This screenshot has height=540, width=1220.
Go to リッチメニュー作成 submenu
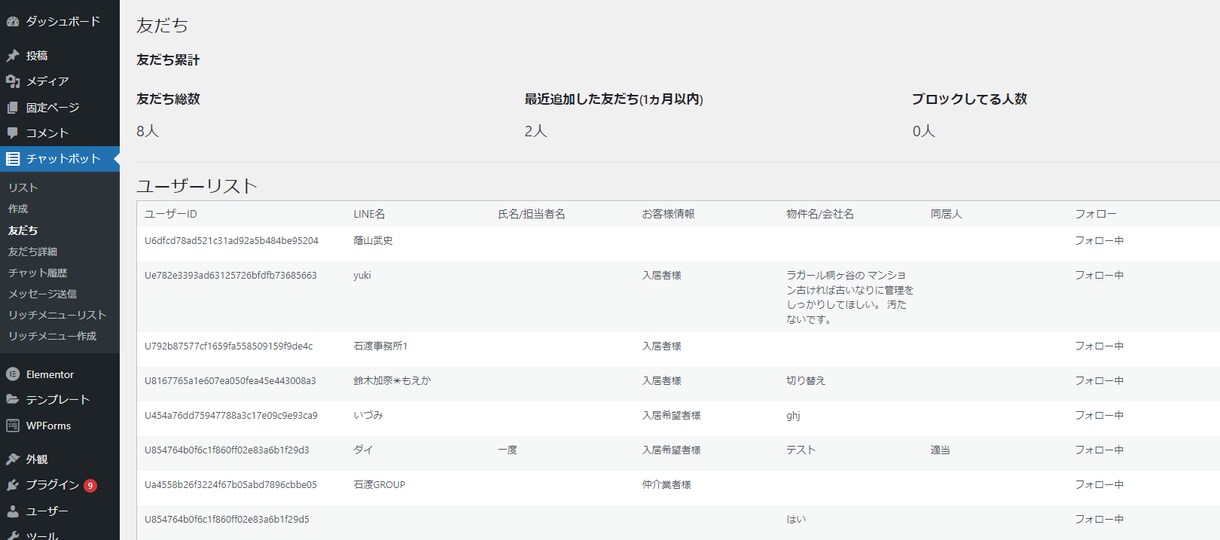pos(52,336)
